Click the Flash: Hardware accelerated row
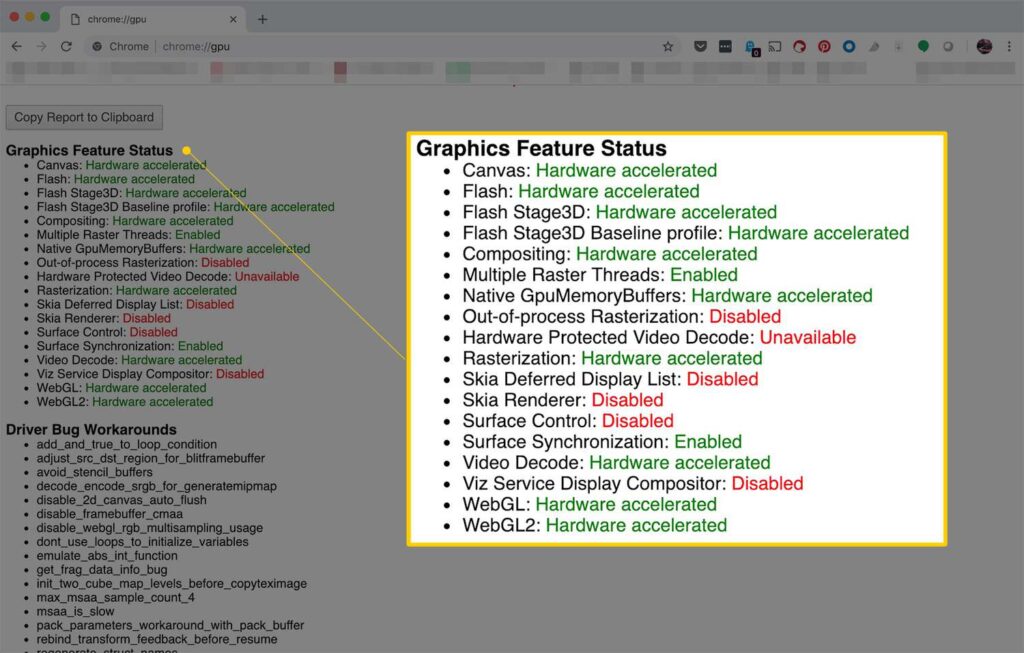Image resolution: width=1024 pixels, height=653 pixels. click(116, 179)
